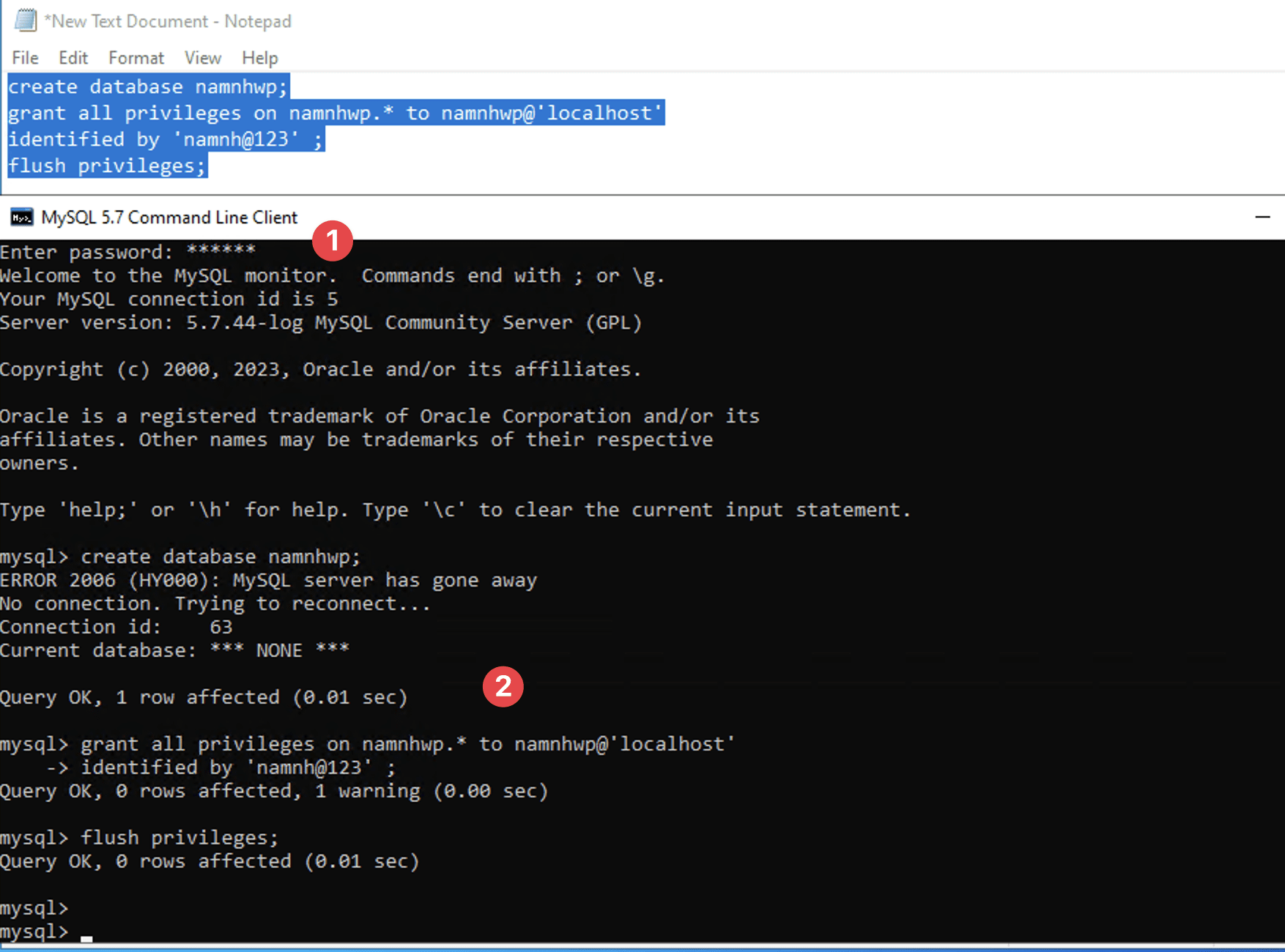Open the View menu in Notepad
This screenshot has height=952, width=1285.
202,58
